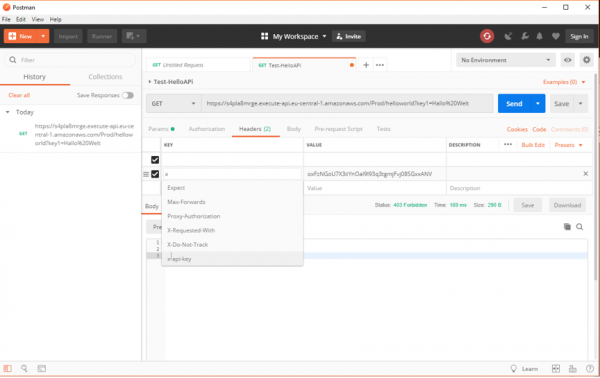
Task: Choose x-api-key autocomplete suggestion
Action: (233, 259)
